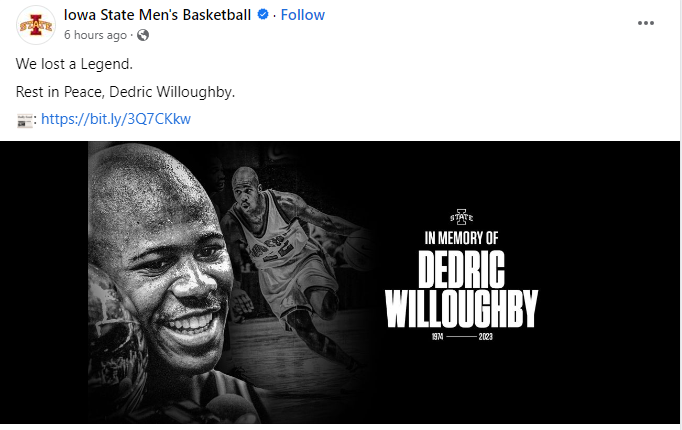Click the "IN MEMORY OF" heading in graphic
Image resolution: width=682 pixels, height=430 pixels.
[x=461, y=238]
